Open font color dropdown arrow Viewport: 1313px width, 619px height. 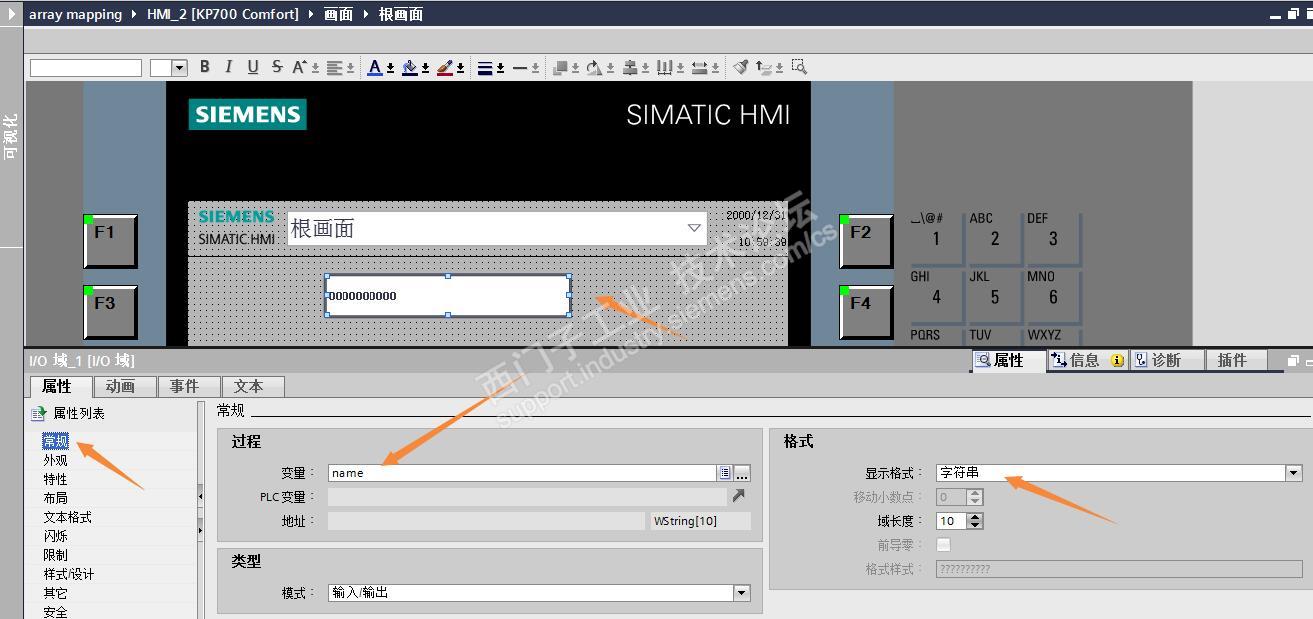(390, 68)
